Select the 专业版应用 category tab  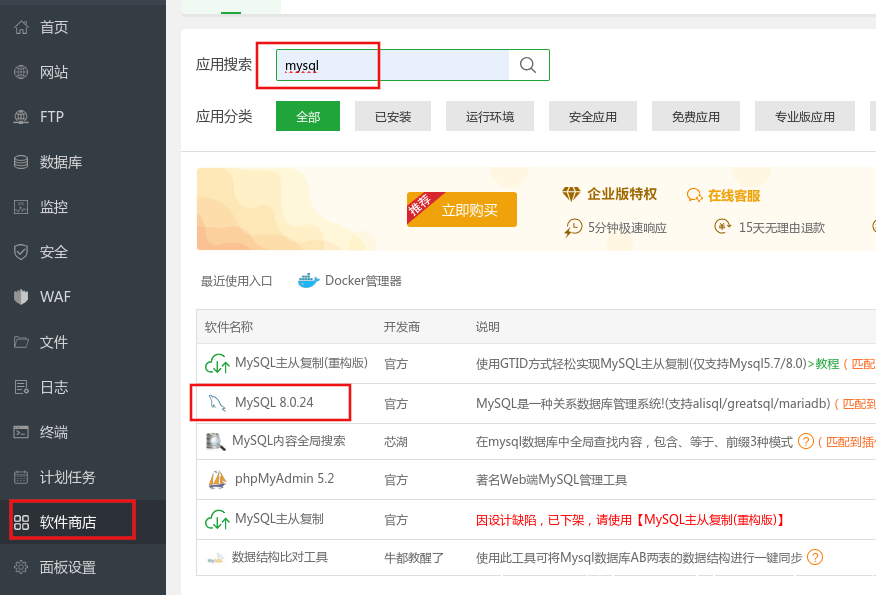(x=805, y=116)
